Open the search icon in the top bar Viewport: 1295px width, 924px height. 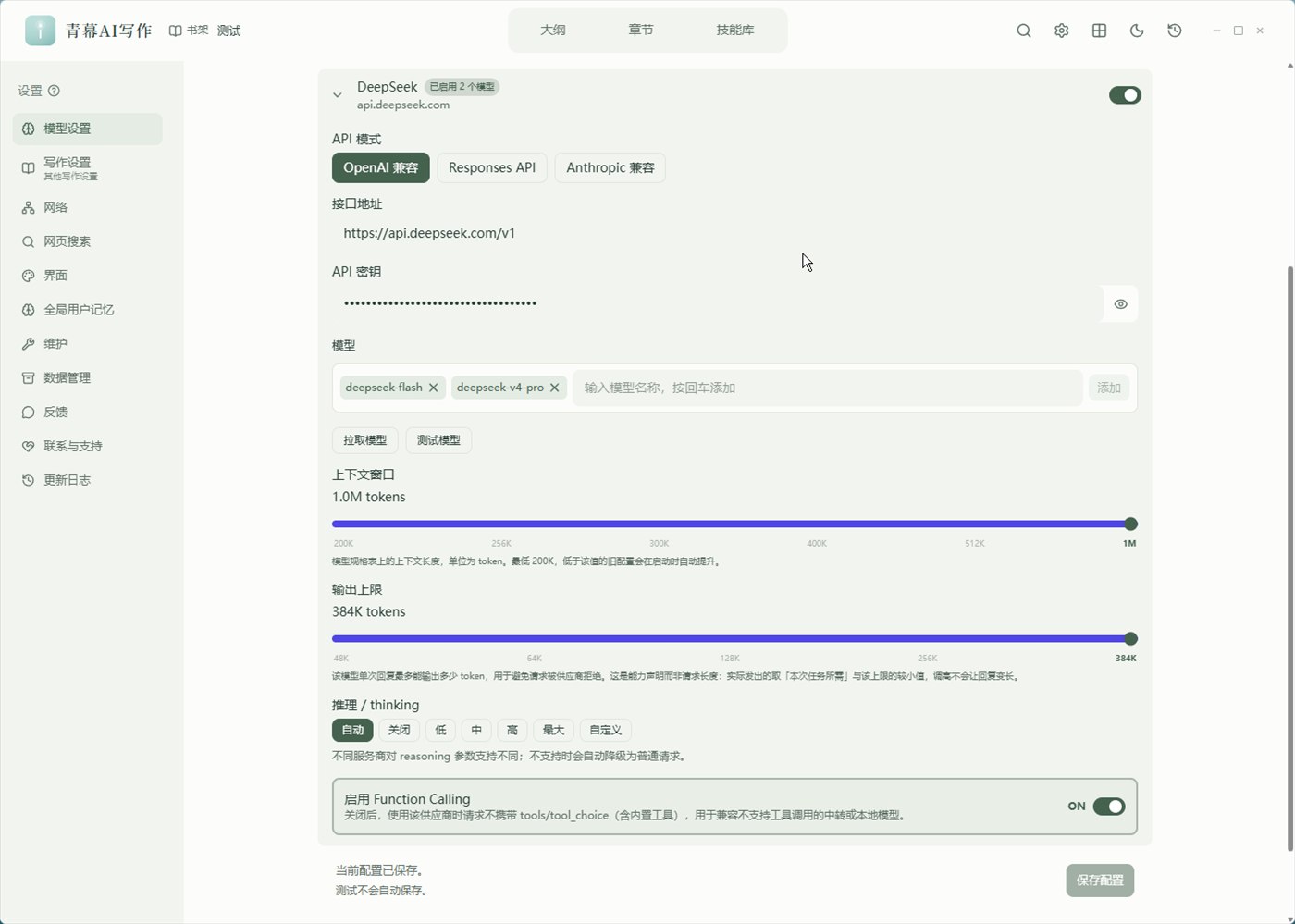pos(1024,31)
